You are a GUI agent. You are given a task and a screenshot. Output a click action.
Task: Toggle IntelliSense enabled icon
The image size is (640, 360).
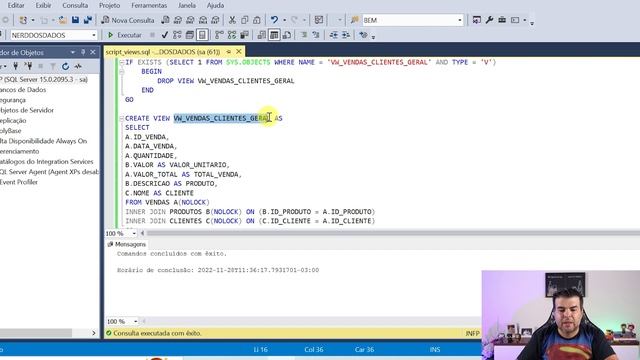202,35
